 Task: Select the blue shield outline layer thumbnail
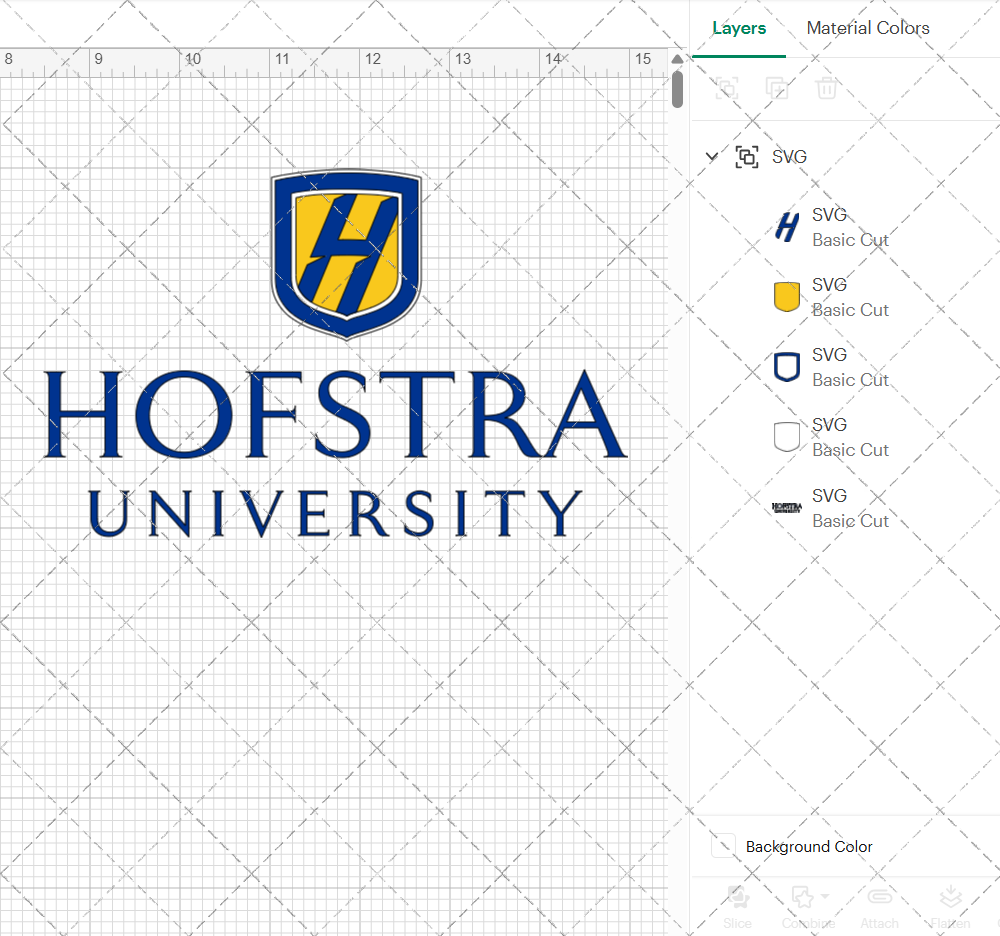point(787,367)
